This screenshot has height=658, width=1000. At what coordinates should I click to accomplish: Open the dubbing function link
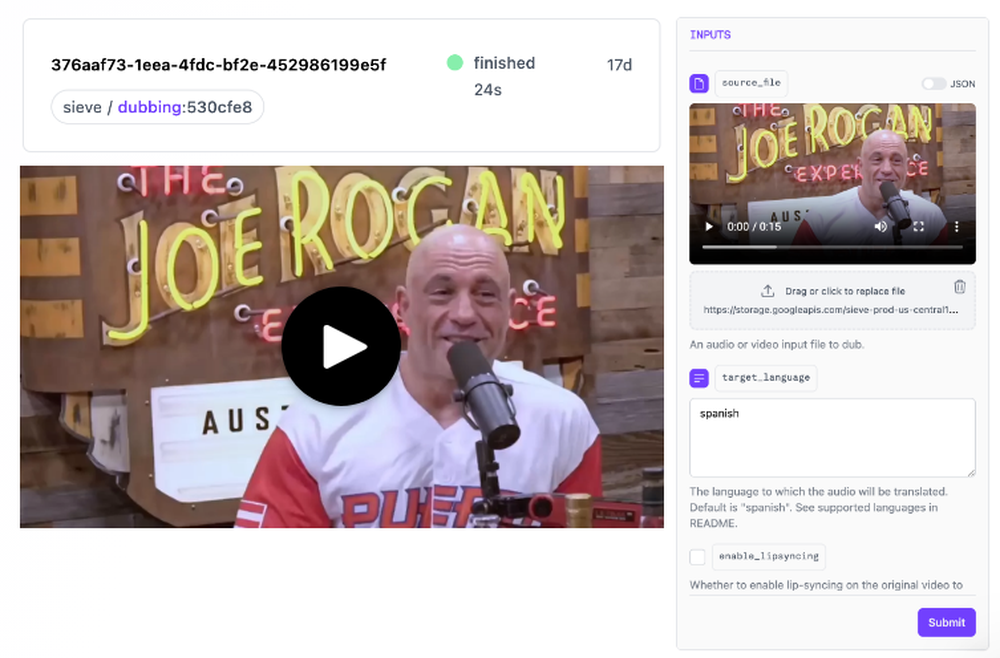[150, 107]
